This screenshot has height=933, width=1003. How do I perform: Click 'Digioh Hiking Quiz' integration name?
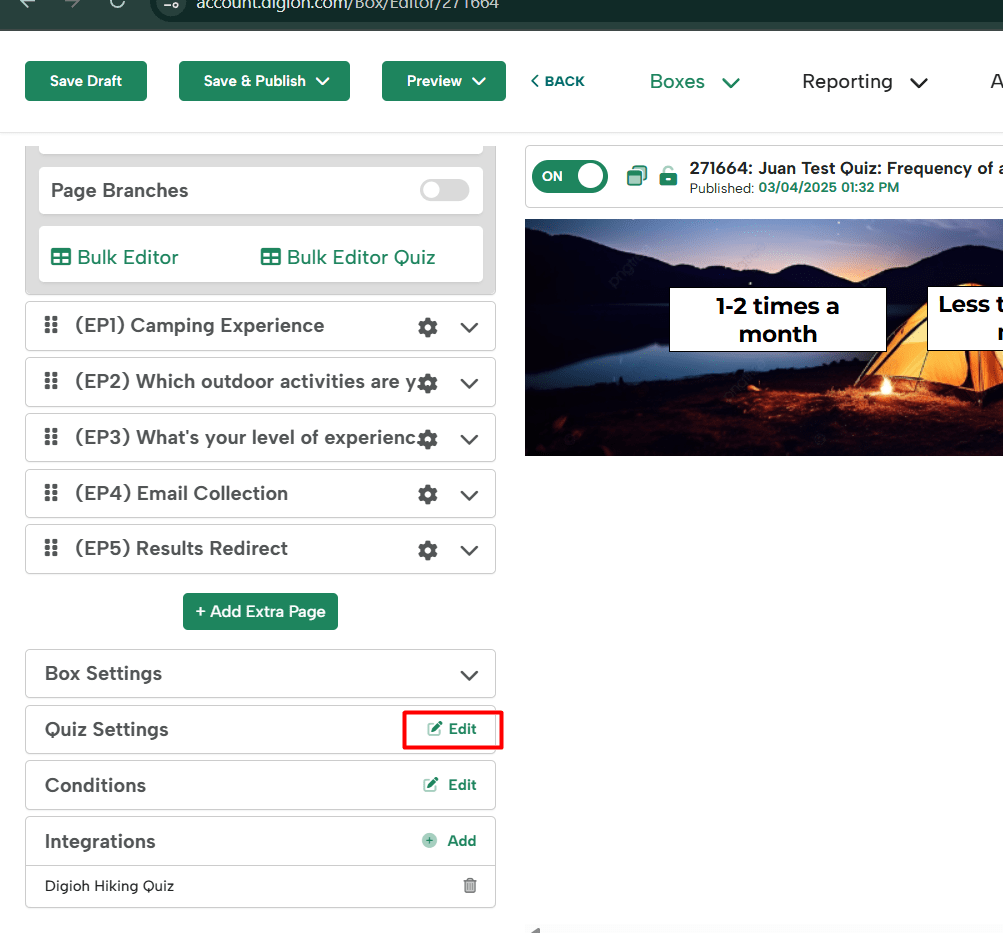click(x=109, y=886)
